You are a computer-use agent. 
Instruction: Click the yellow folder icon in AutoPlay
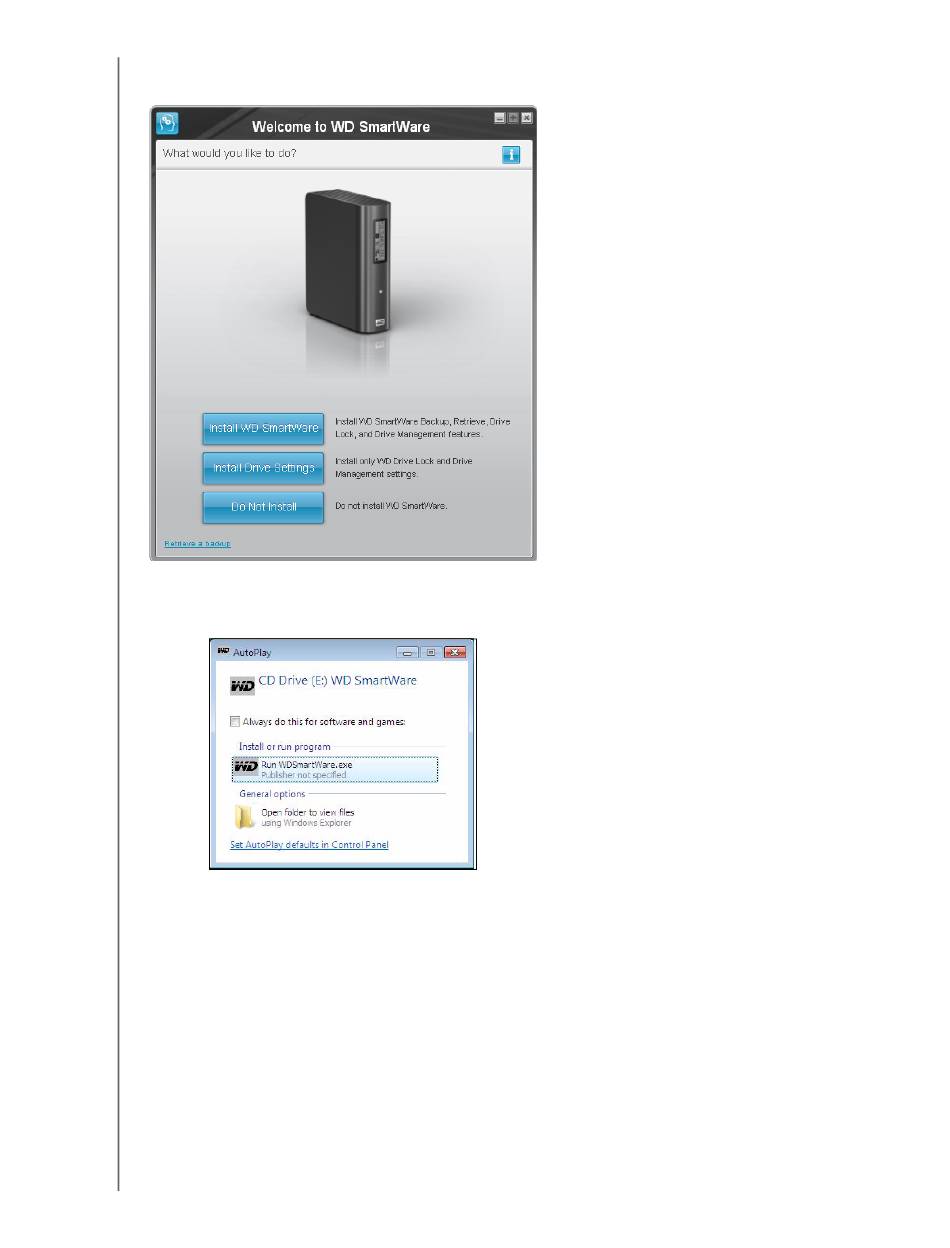[x=245, y=817]
